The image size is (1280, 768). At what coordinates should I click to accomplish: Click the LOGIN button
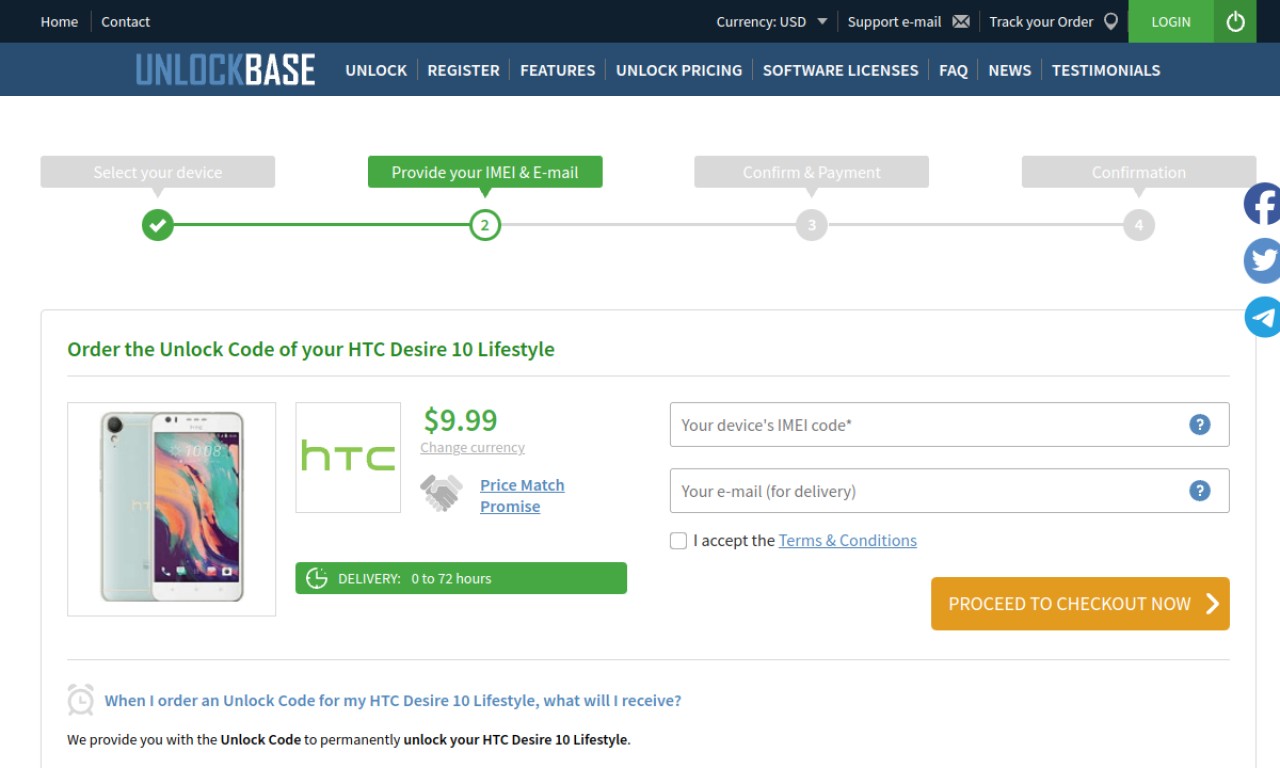[1171, 21]
